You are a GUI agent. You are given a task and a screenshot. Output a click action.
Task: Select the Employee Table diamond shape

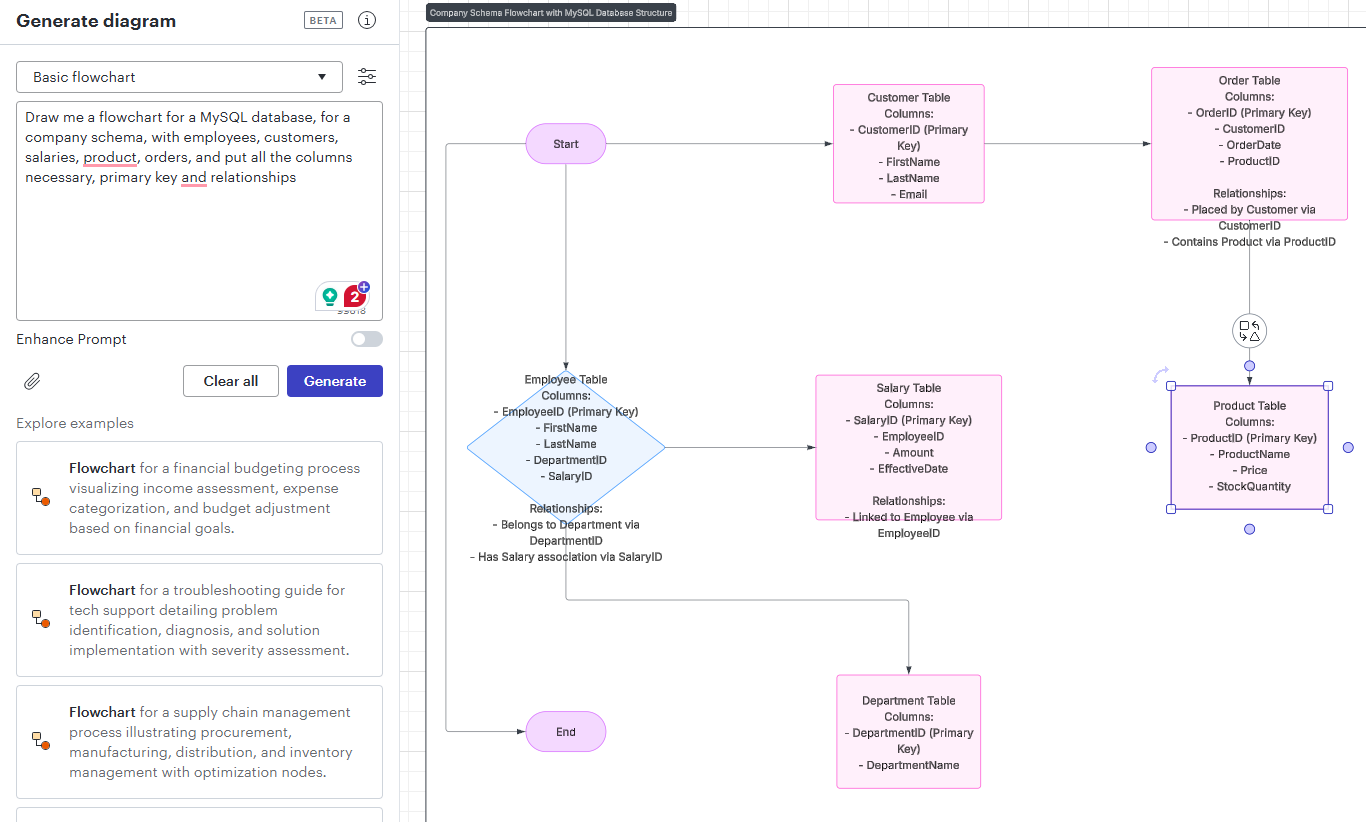click(566, 448)
